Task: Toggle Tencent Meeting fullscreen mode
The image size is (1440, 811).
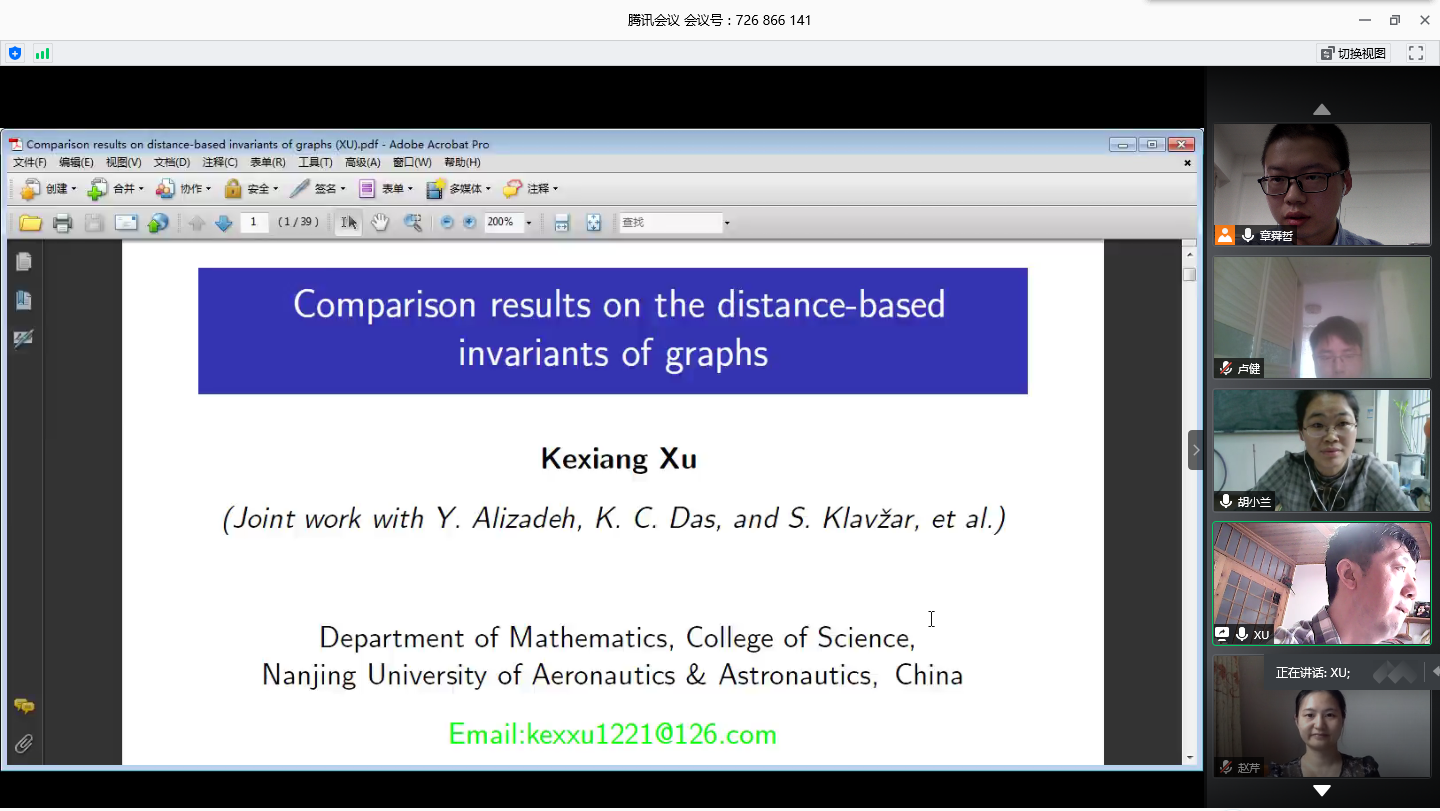Action: pos(1416,53)
